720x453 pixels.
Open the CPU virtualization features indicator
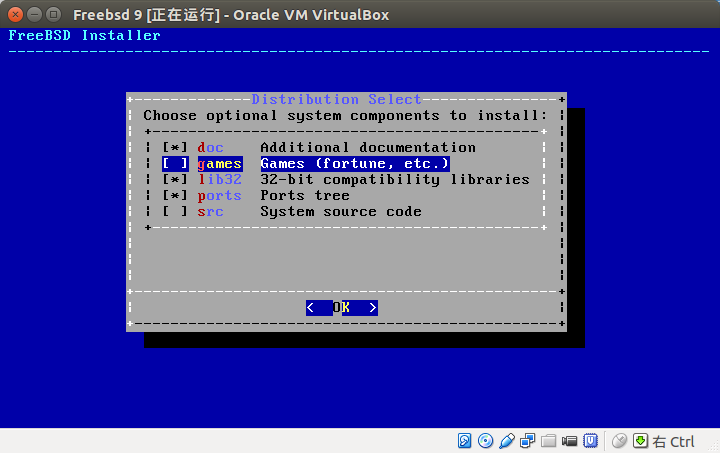[591, 441]
